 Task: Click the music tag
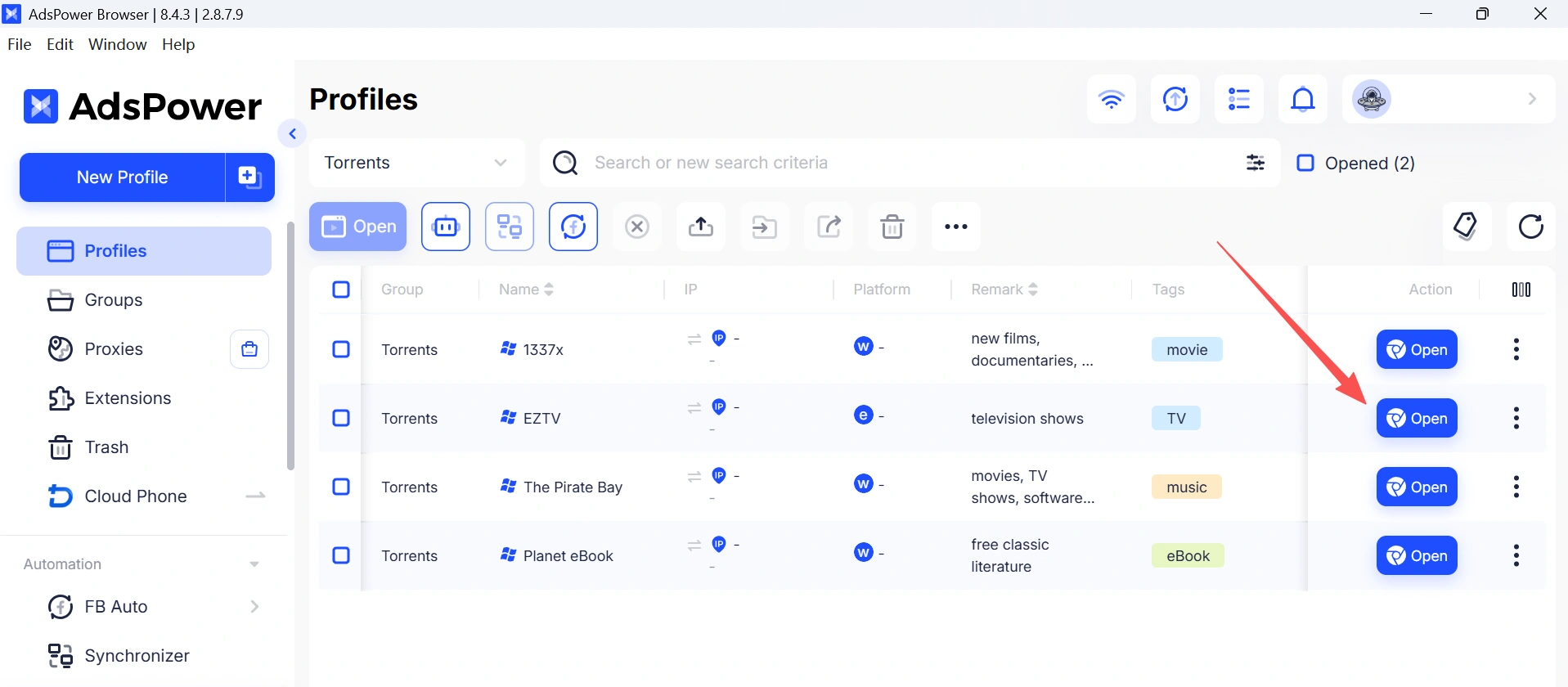coord(1187,487)
